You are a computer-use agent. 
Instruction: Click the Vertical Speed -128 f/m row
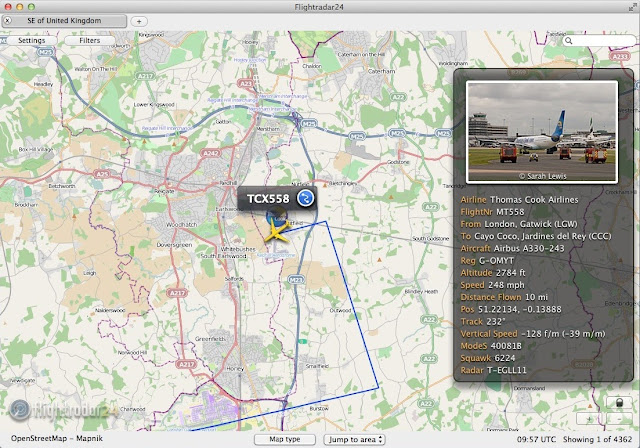[x=533, y=334]
